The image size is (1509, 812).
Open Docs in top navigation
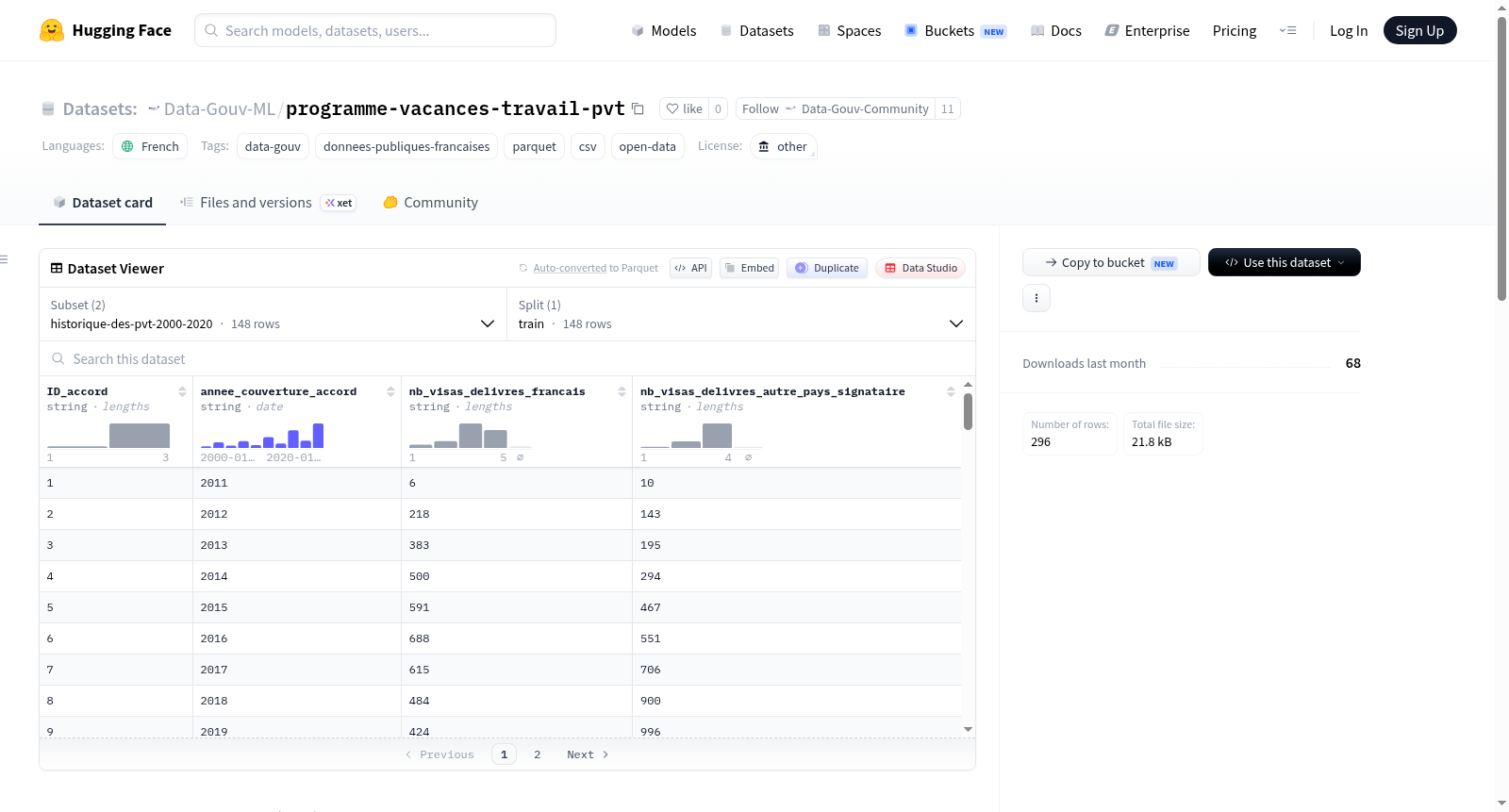(x=1055, y=30)
